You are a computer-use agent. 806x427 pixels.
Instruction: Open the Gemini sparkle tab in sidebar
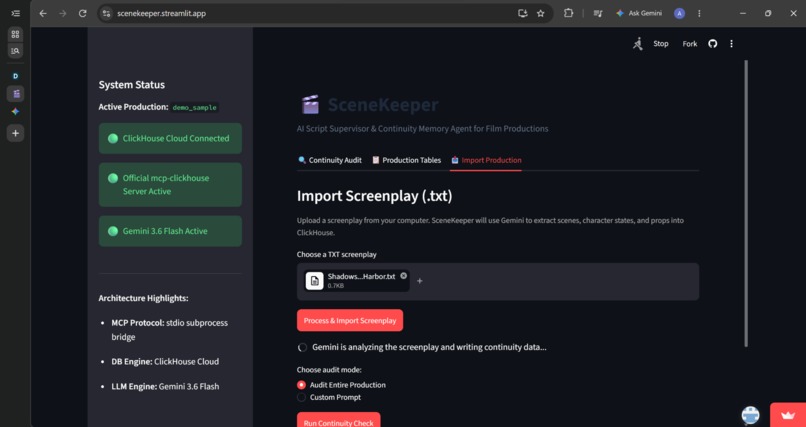15,112
